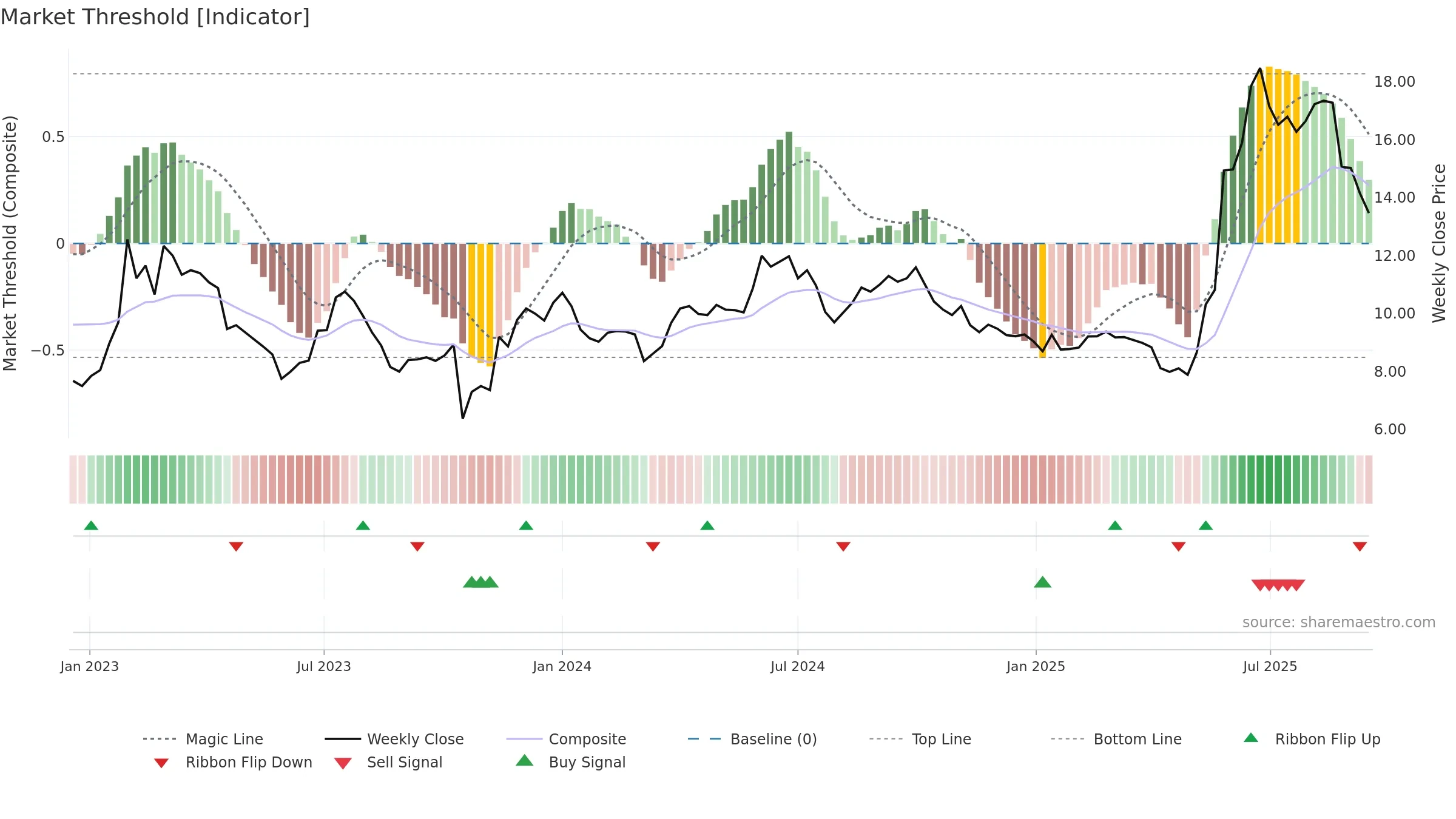Viewport: 1456px width, 819px height.
Task: Click the ribbon flip up marker near May 2025
Action: point(1206,525)
